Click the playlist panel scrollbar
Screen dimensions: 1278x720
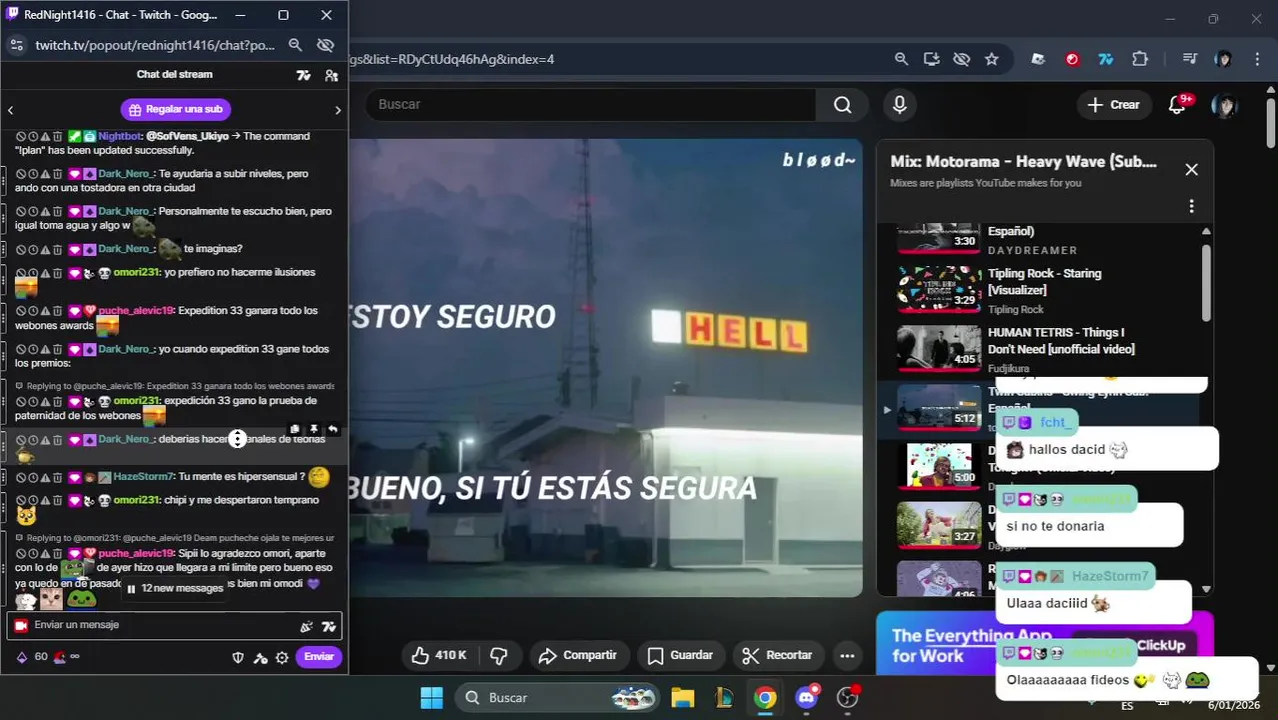(x=1206, y=283)
